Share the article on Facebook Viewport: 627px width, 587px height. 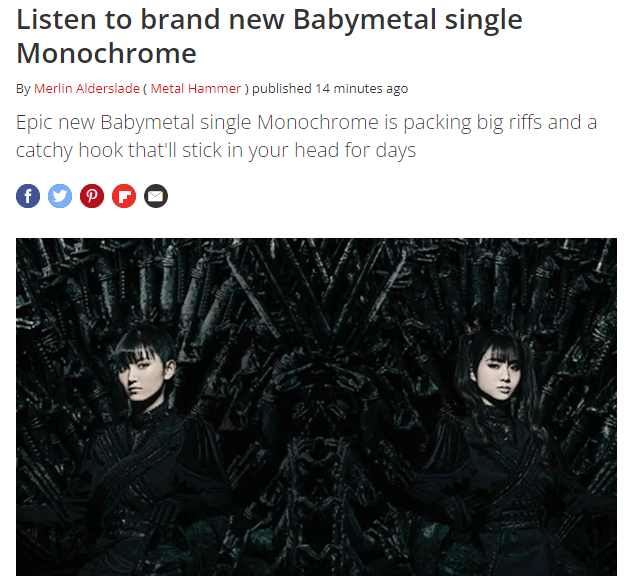pyautogui.click(x=28, y=196)
